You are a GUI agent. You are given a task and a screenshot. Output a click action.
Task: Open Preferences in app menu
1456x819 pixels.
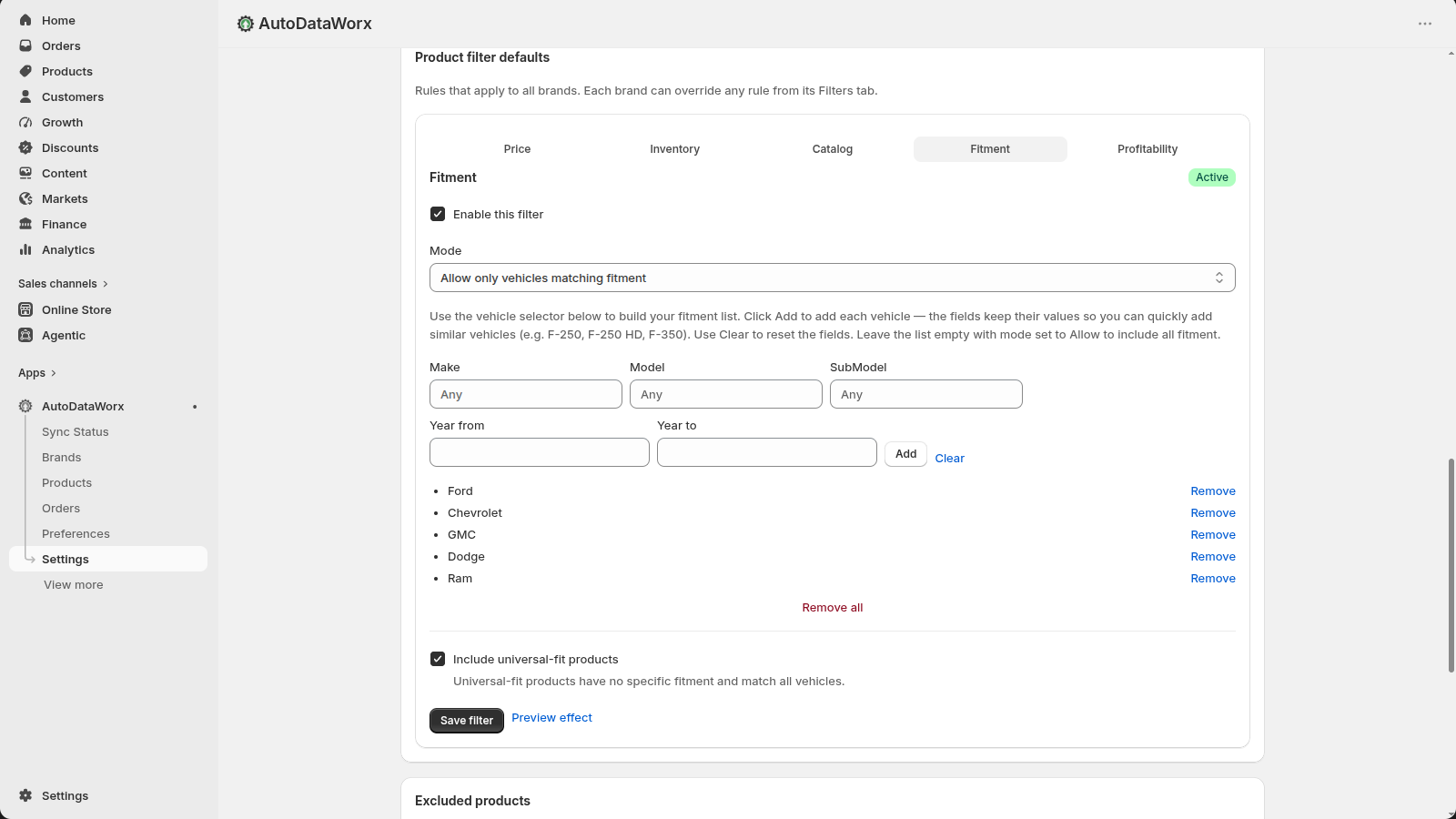click(76, 534)
